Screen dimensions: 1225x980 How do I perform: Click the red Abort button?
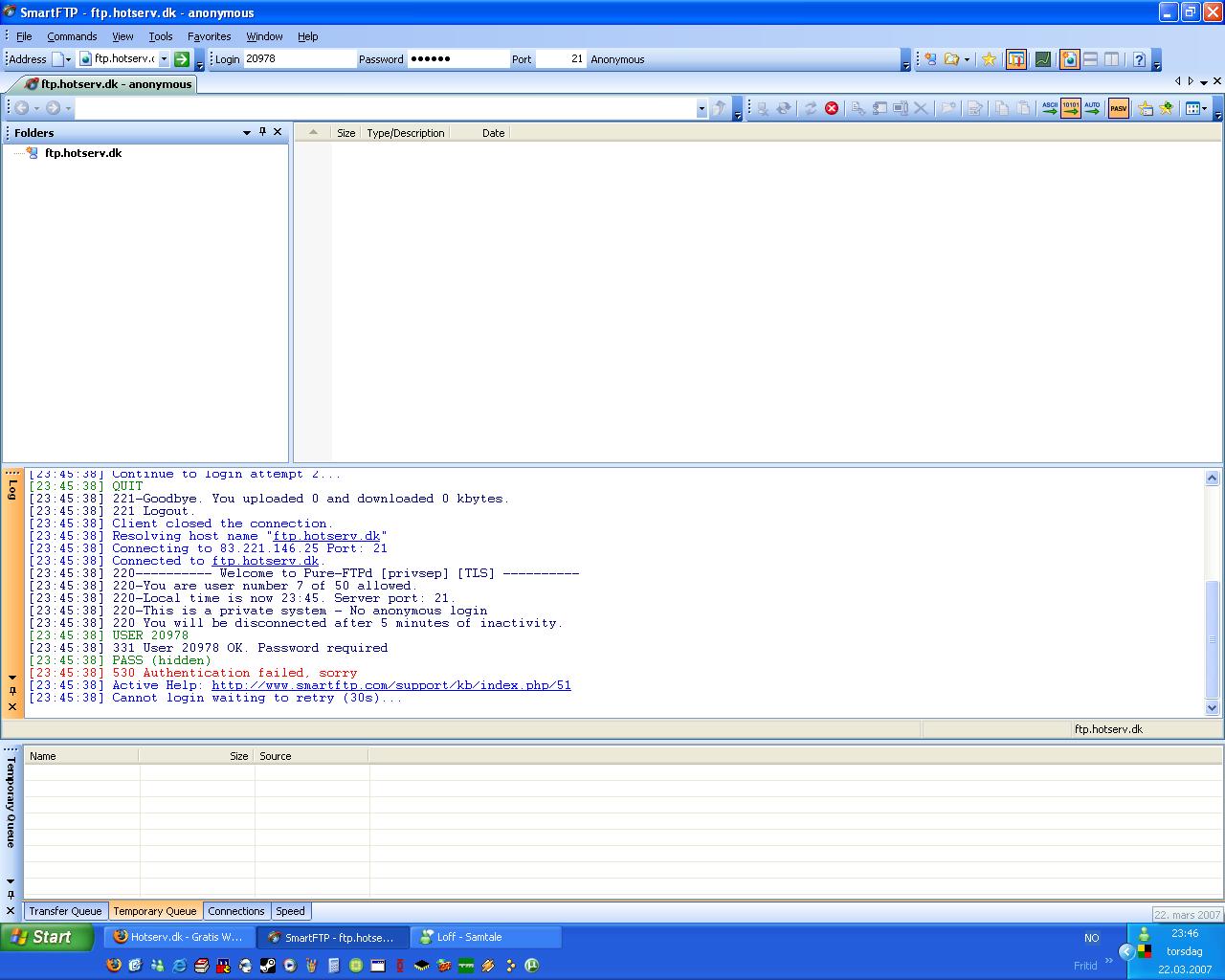832,108
